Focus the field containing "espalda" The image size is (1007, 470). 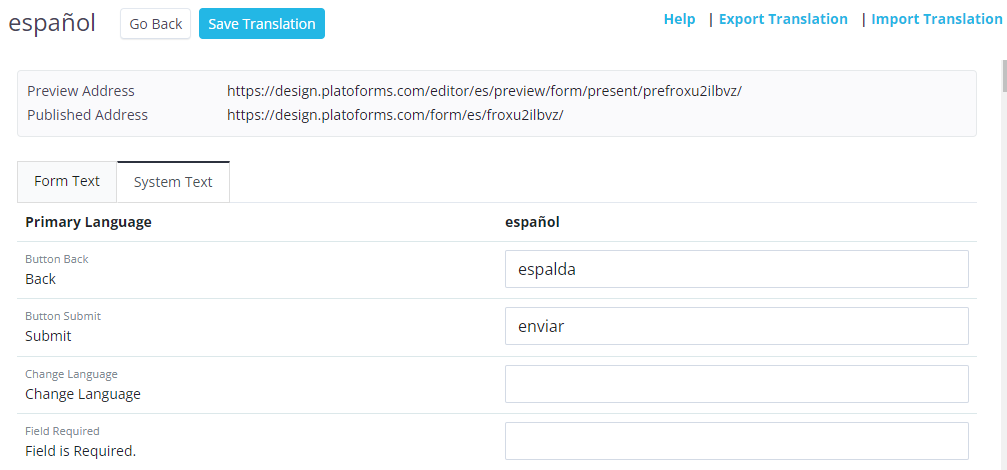[736, 269]
